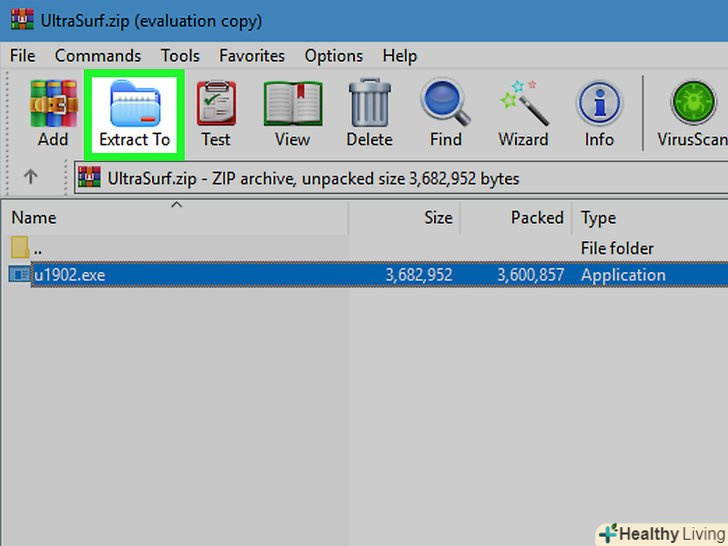Open the View book icon

(292, 103)
